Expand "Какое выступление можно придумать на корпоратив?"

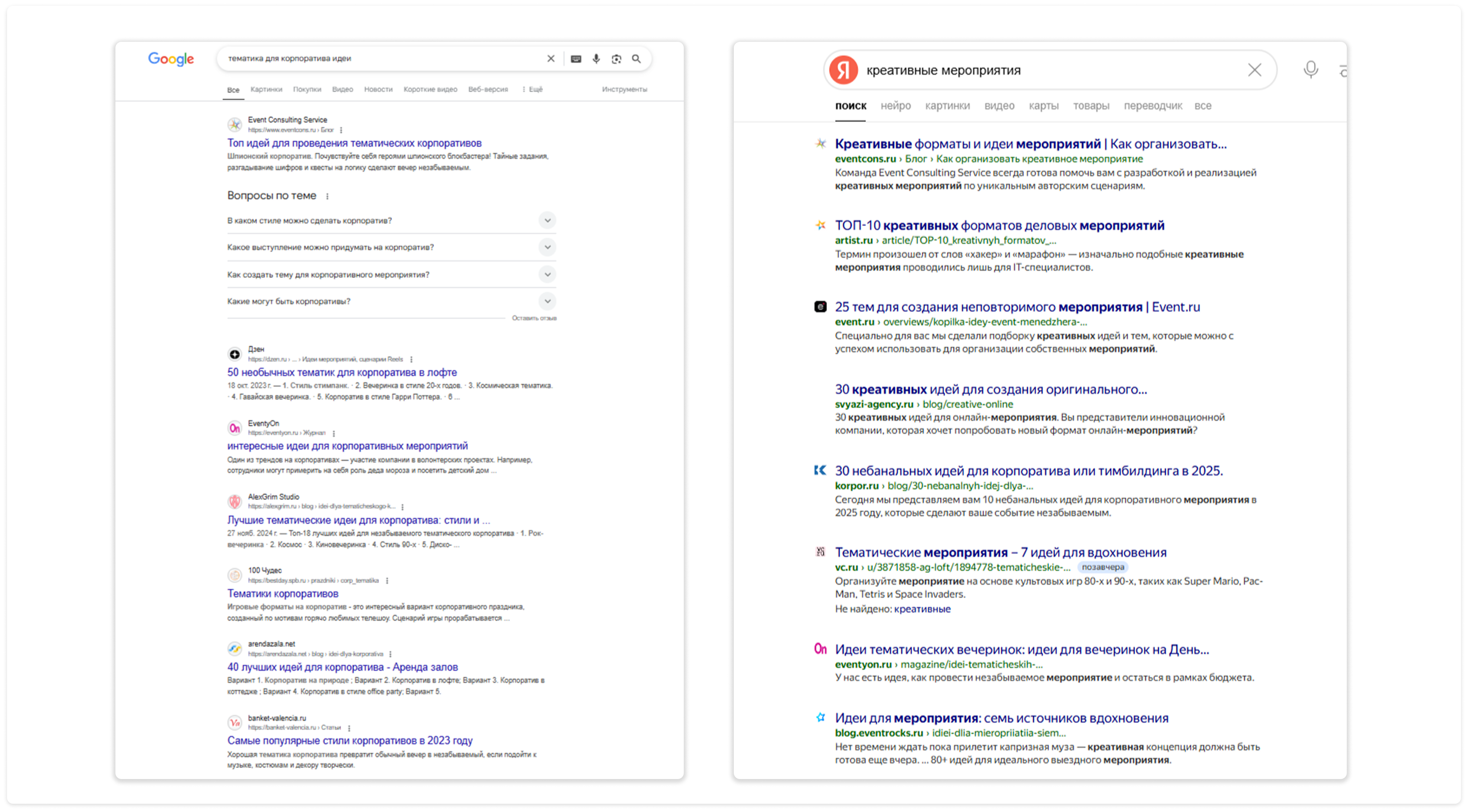(x=547, y=247)
